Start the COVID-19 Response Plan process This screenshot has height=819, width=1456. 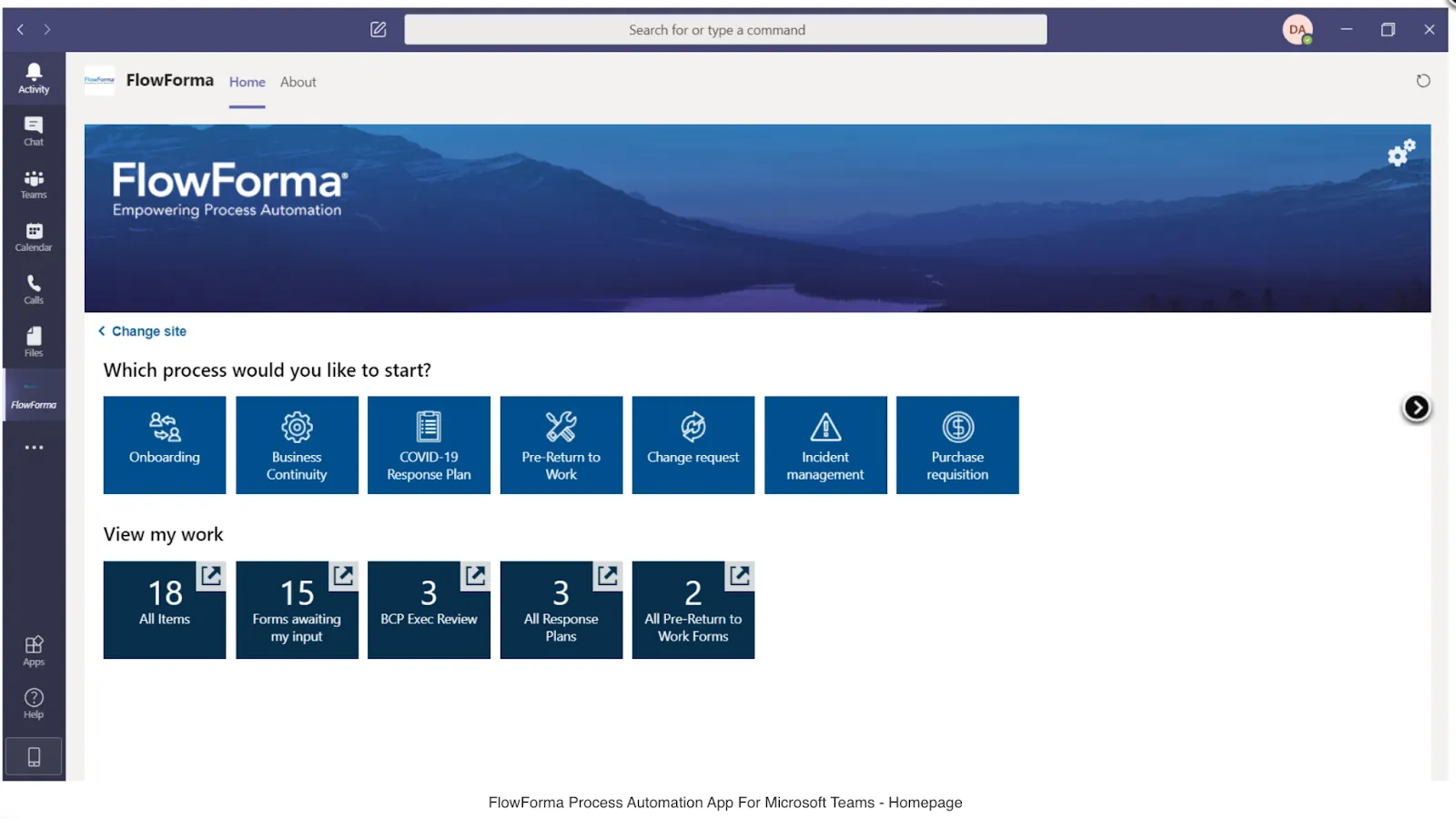pos(429,445)
